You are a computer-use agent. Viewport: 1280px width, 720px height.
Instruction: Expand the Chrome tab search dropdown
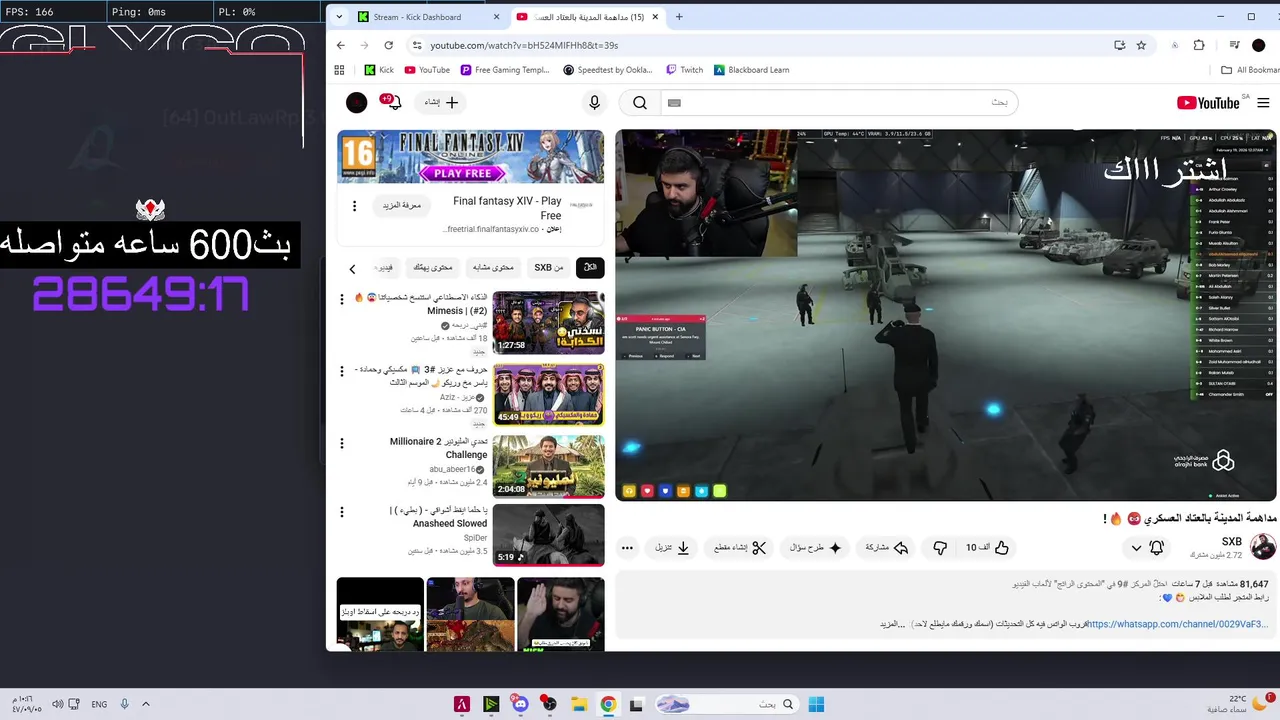pyautogui.click(x=339, y=17)
